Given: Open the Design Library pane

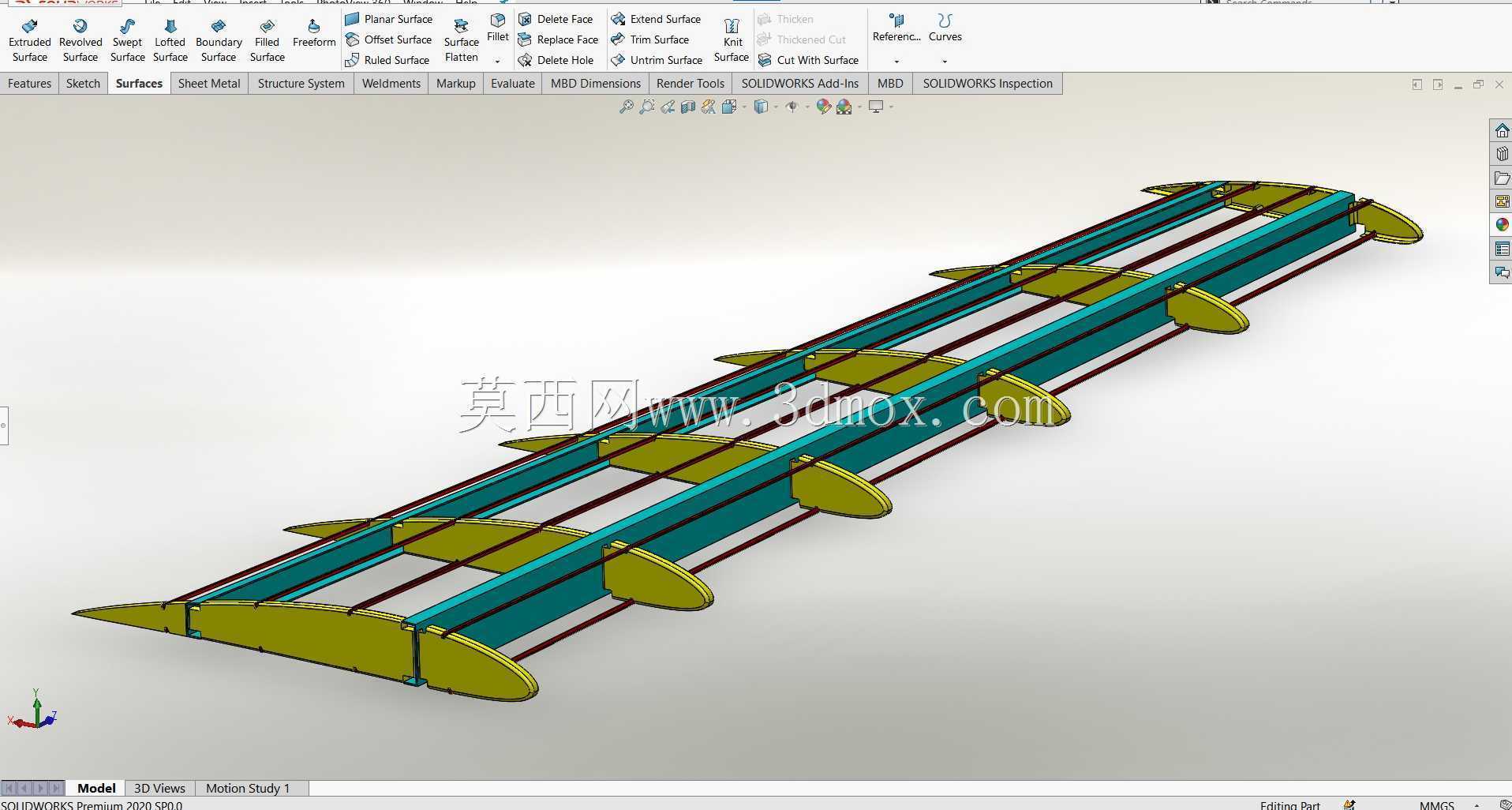Looking at the screenshot, I should point(1502,154).
